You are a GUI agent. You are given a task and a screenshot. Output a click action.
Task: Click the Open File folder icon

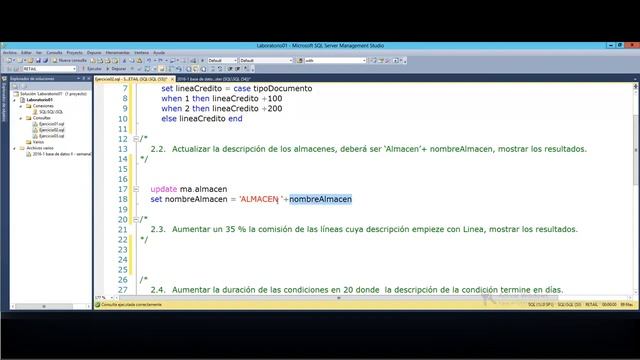(x=30, y=60)
